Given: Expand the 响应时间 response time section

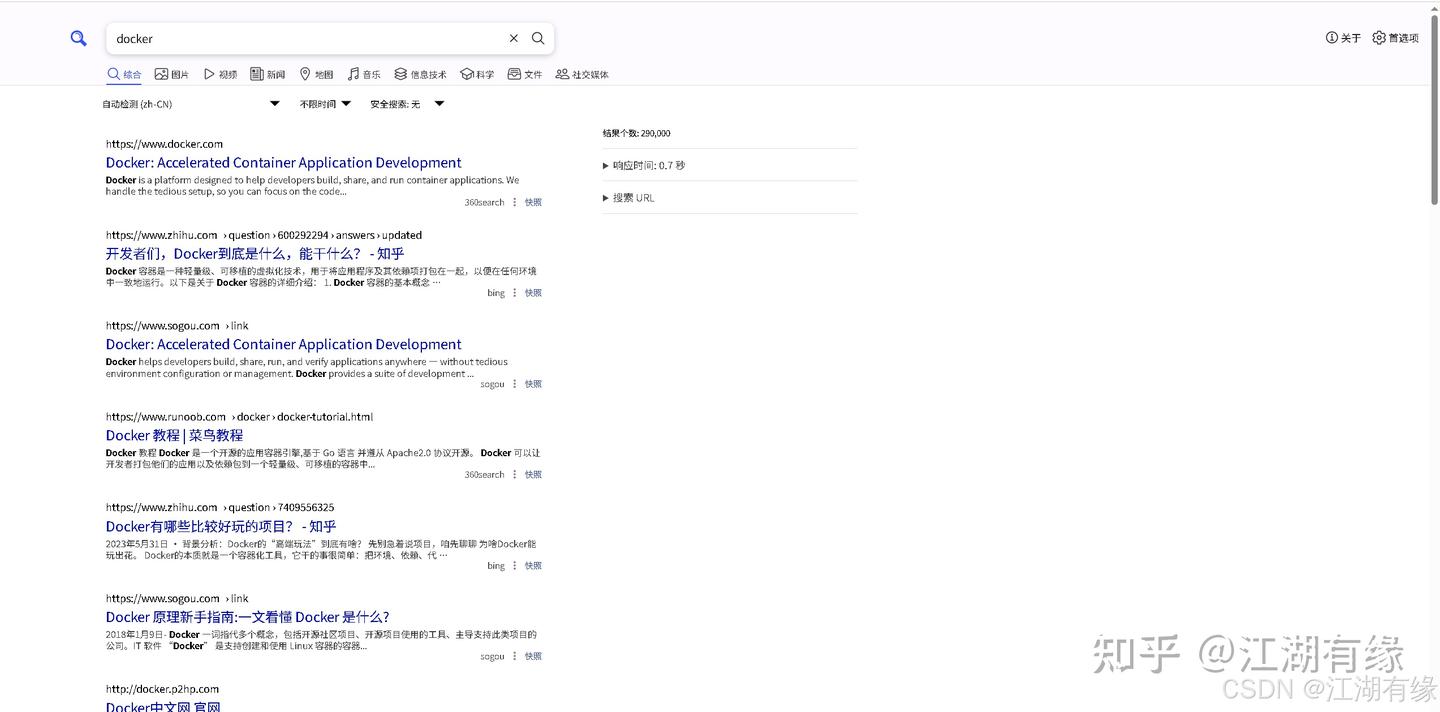Looking at the screenshot, I should click(x=646, y=165).
